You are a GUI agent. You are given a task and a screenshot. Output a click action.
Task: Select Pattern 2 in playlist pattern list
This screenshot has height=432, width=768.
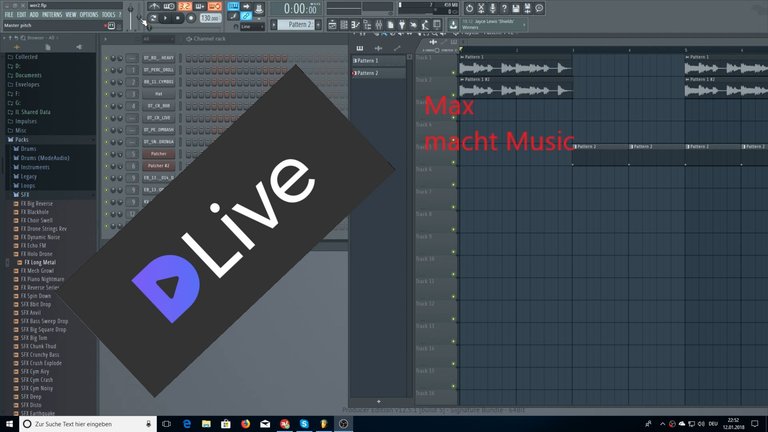(x=379, y=73)
